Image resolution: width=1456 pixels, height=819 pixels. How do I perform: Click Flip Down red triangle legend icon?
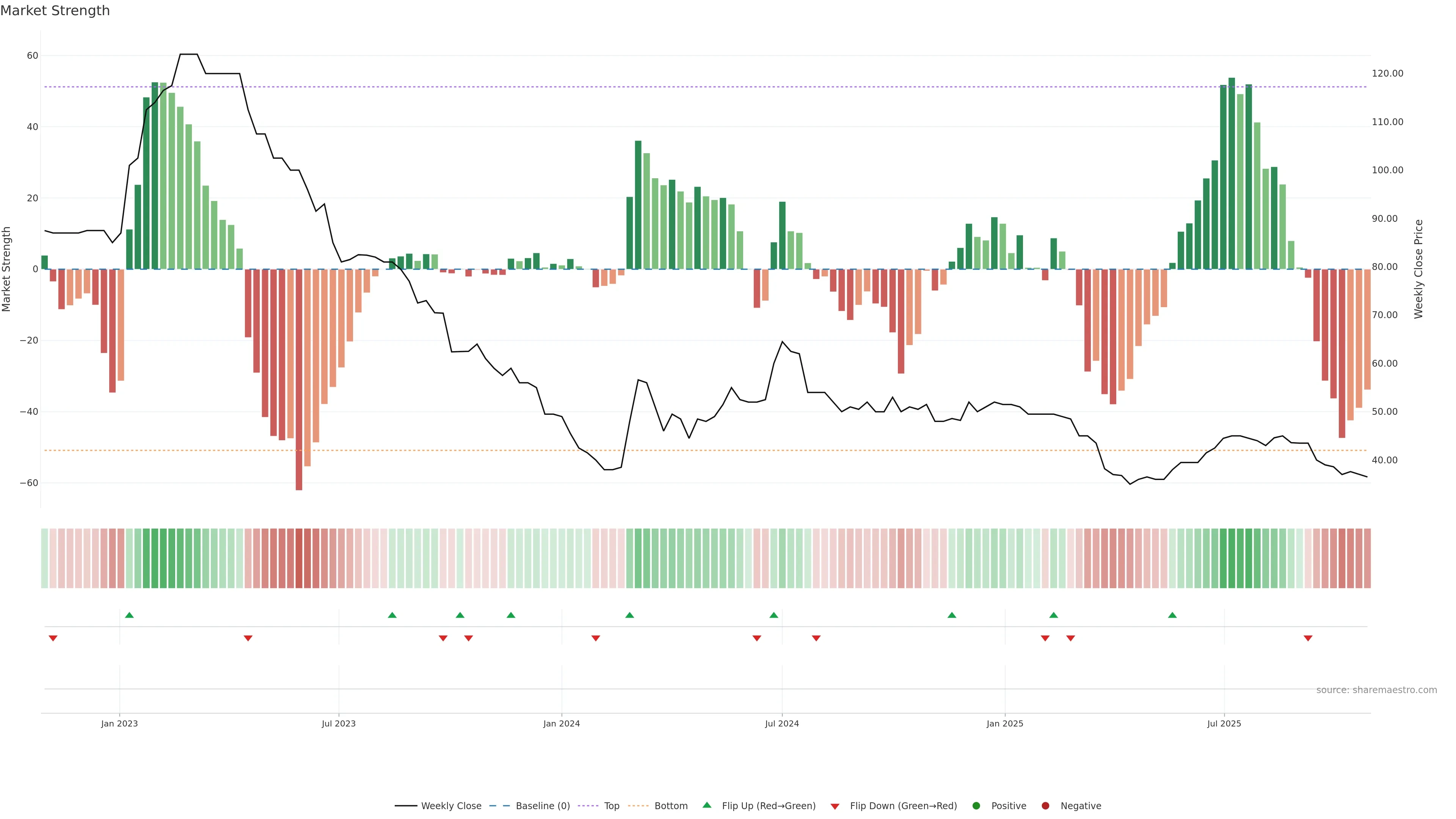[835, 806]
